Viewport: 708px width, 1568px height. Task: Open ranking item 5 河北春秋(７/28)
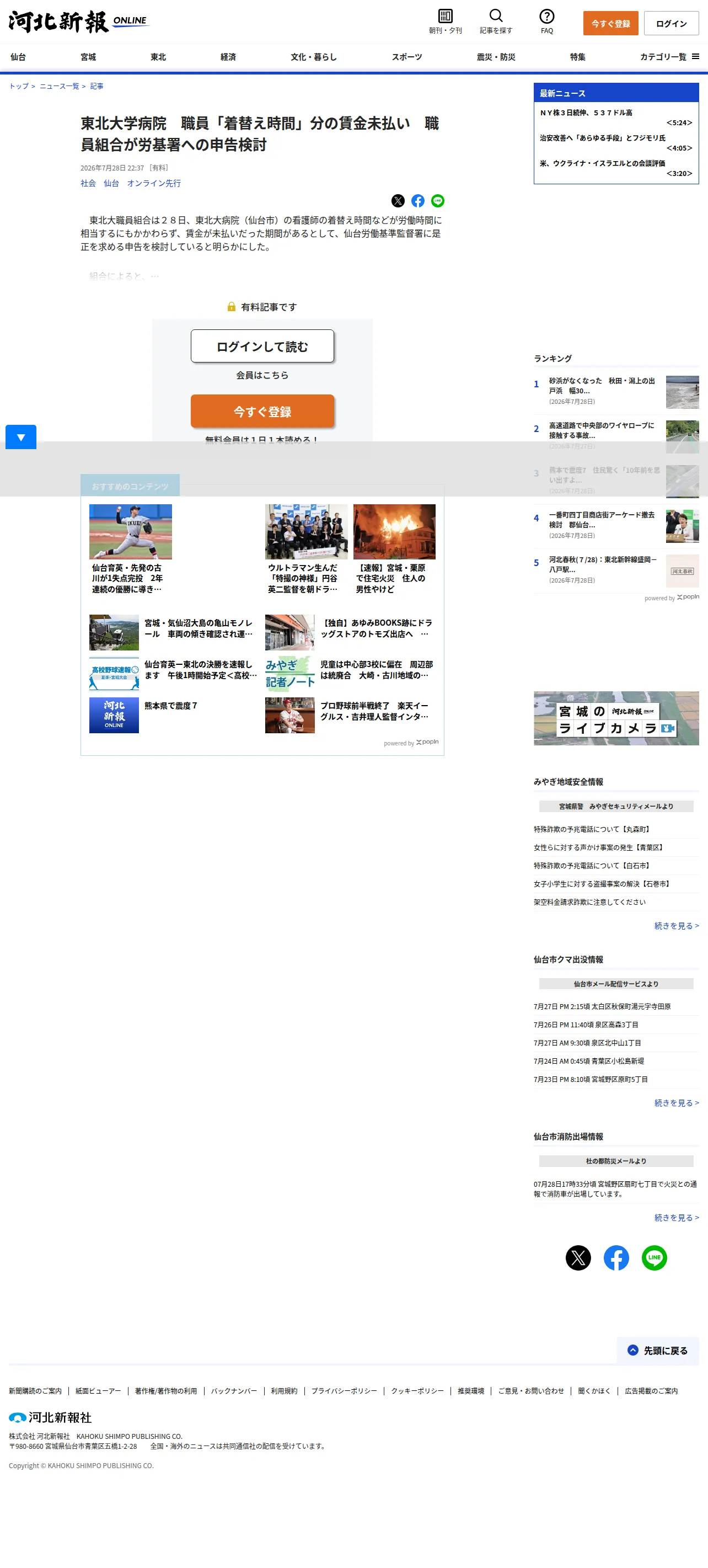tap(603, 564)
